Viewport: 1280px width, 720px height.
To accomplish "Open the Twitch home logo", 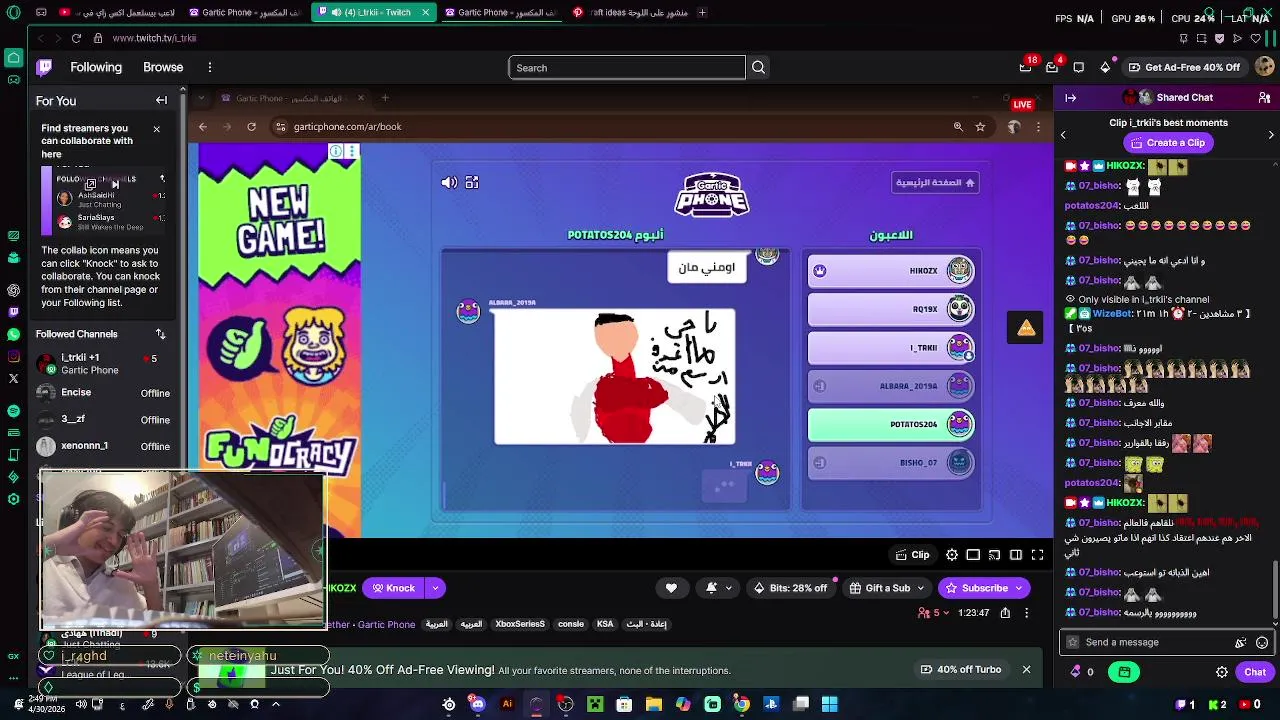I will (x=44, y=67).
